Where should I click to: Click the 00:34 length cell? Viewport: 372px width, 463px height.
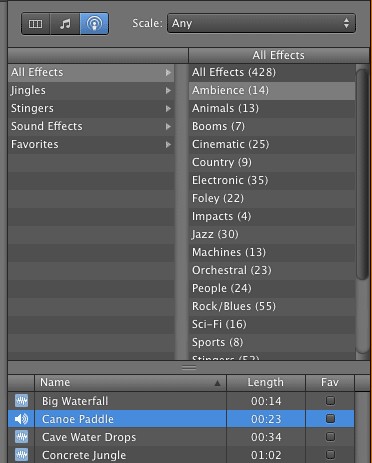coord(266,437)
